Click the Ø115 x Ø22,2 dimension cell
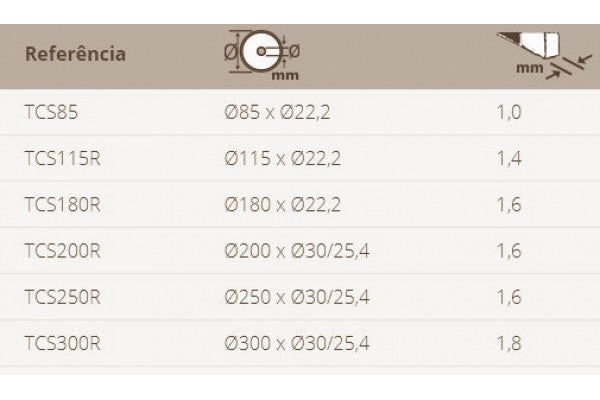 click(x=282, y=158)
